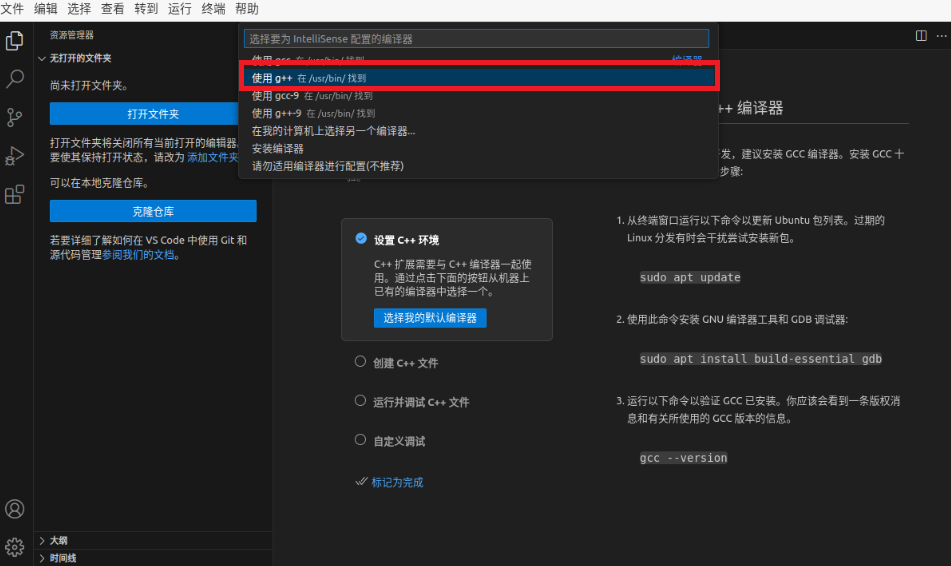951x566 pixels.
Task: Follow the 参阅我们的文档 link
Action: pos(138,255)
